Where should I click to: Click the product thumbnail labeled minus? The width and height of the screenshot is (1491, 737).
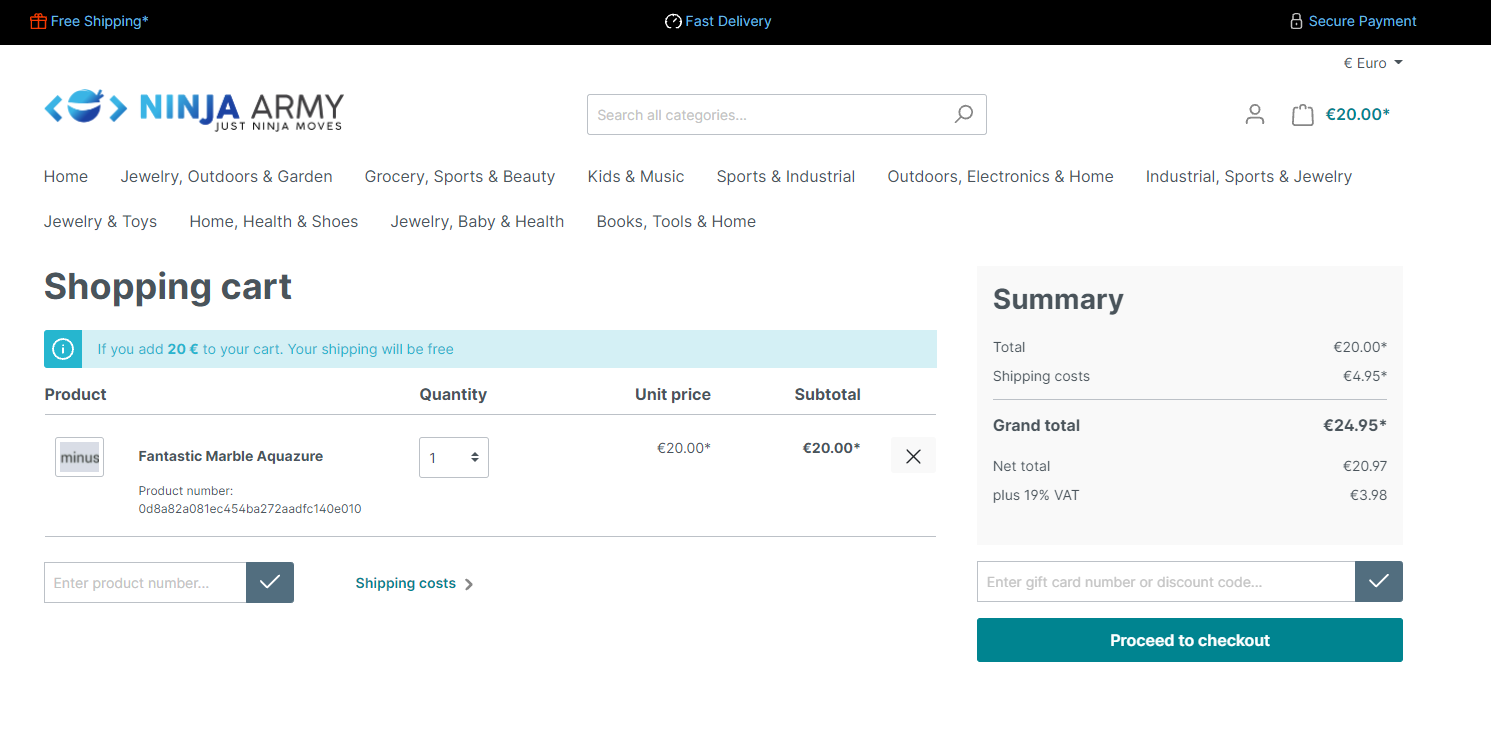click(x=79, y=457)
